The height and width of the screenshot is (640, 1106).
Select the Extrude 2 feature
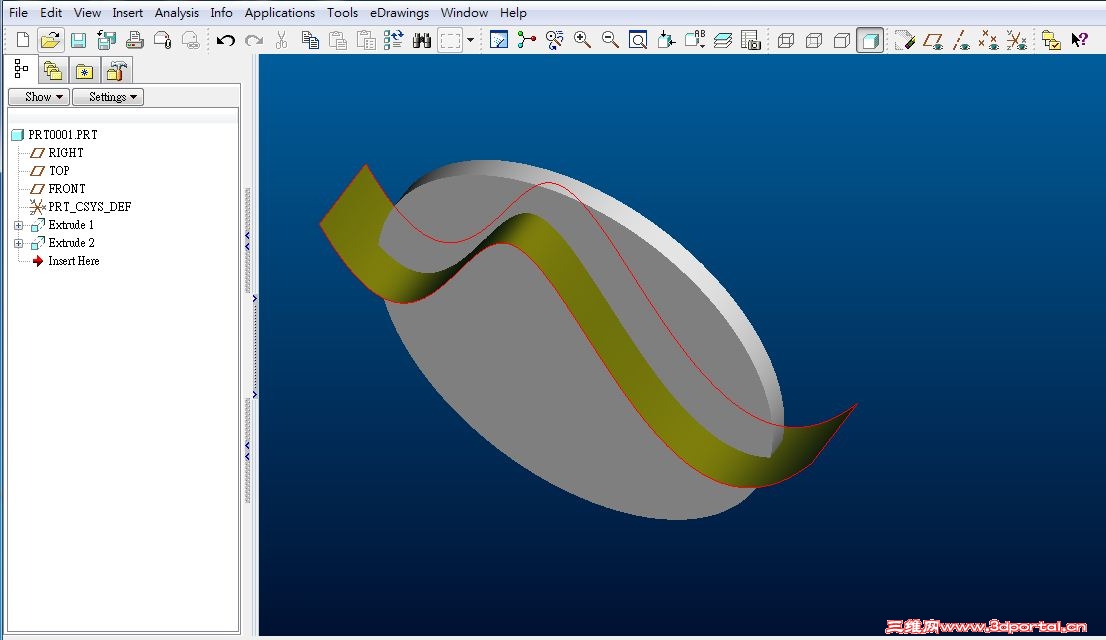71,243
